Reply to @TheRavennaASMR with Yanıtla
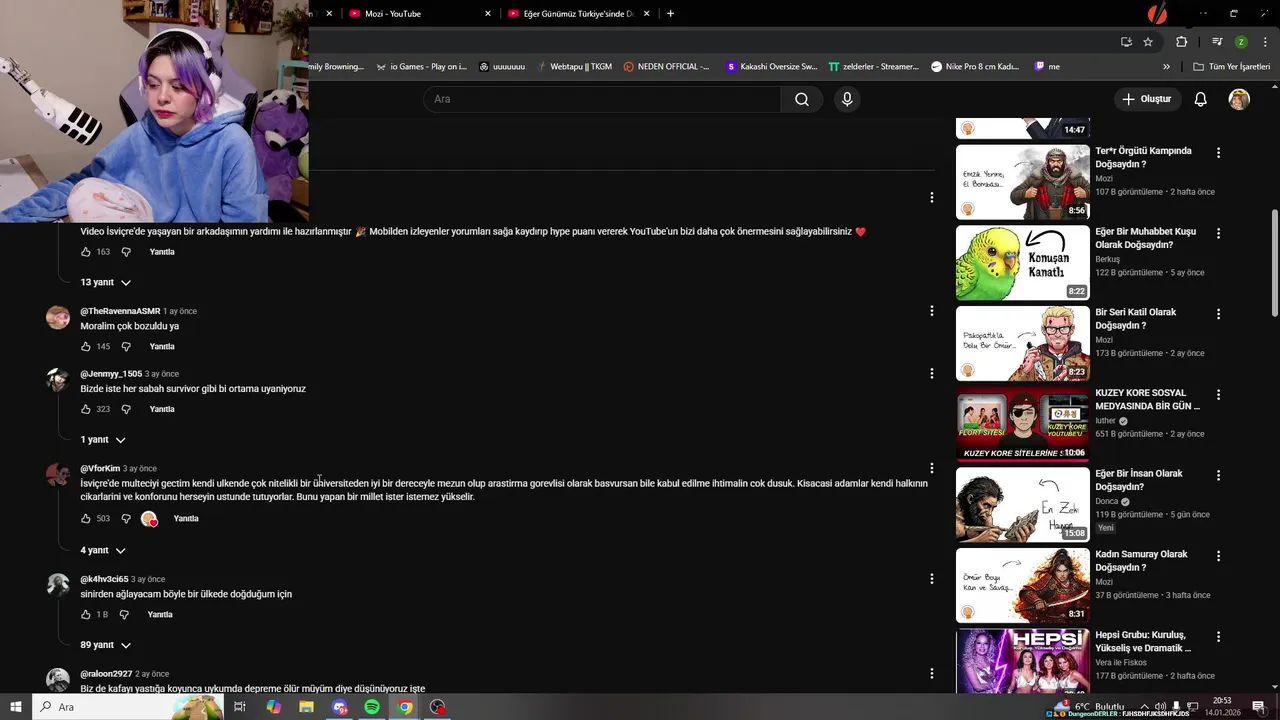Image resolution: width=1280 pixels, height=720 pixels. click(162, 347)
